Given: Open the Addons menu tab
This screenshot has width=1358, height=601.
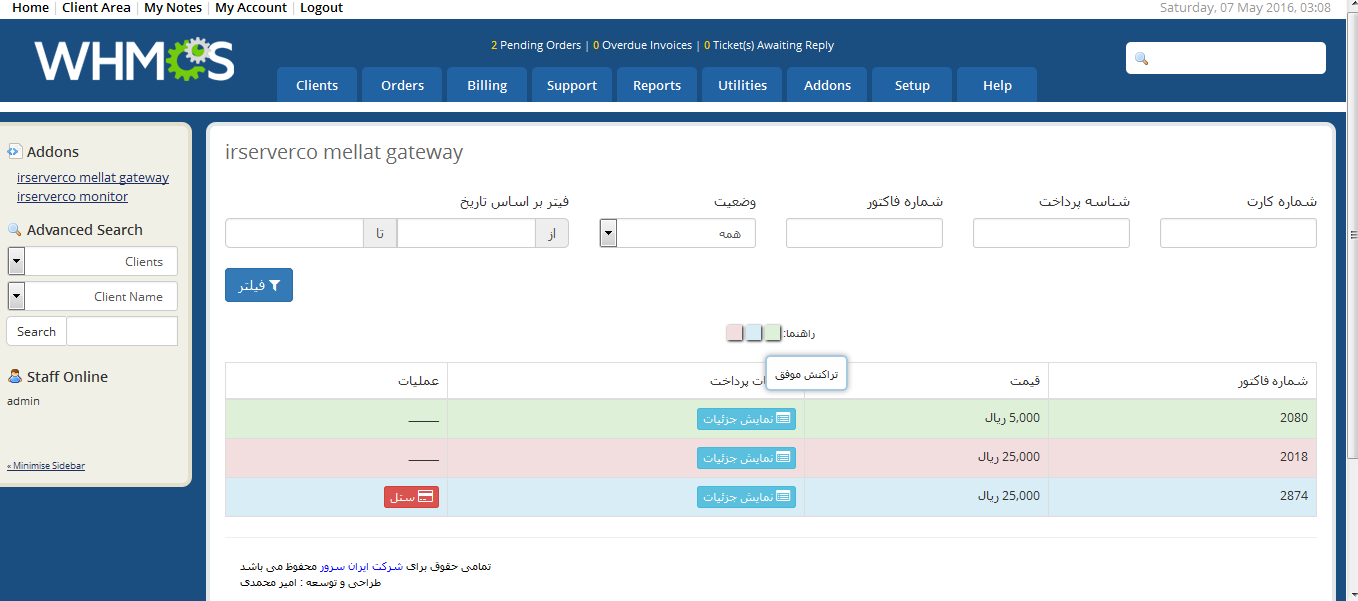Looking at the screenshot, I should (827, 85).
